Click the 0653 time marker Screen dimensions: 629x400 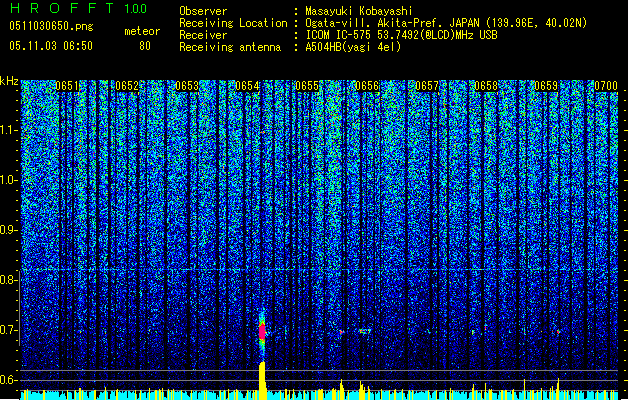(187, 86)
